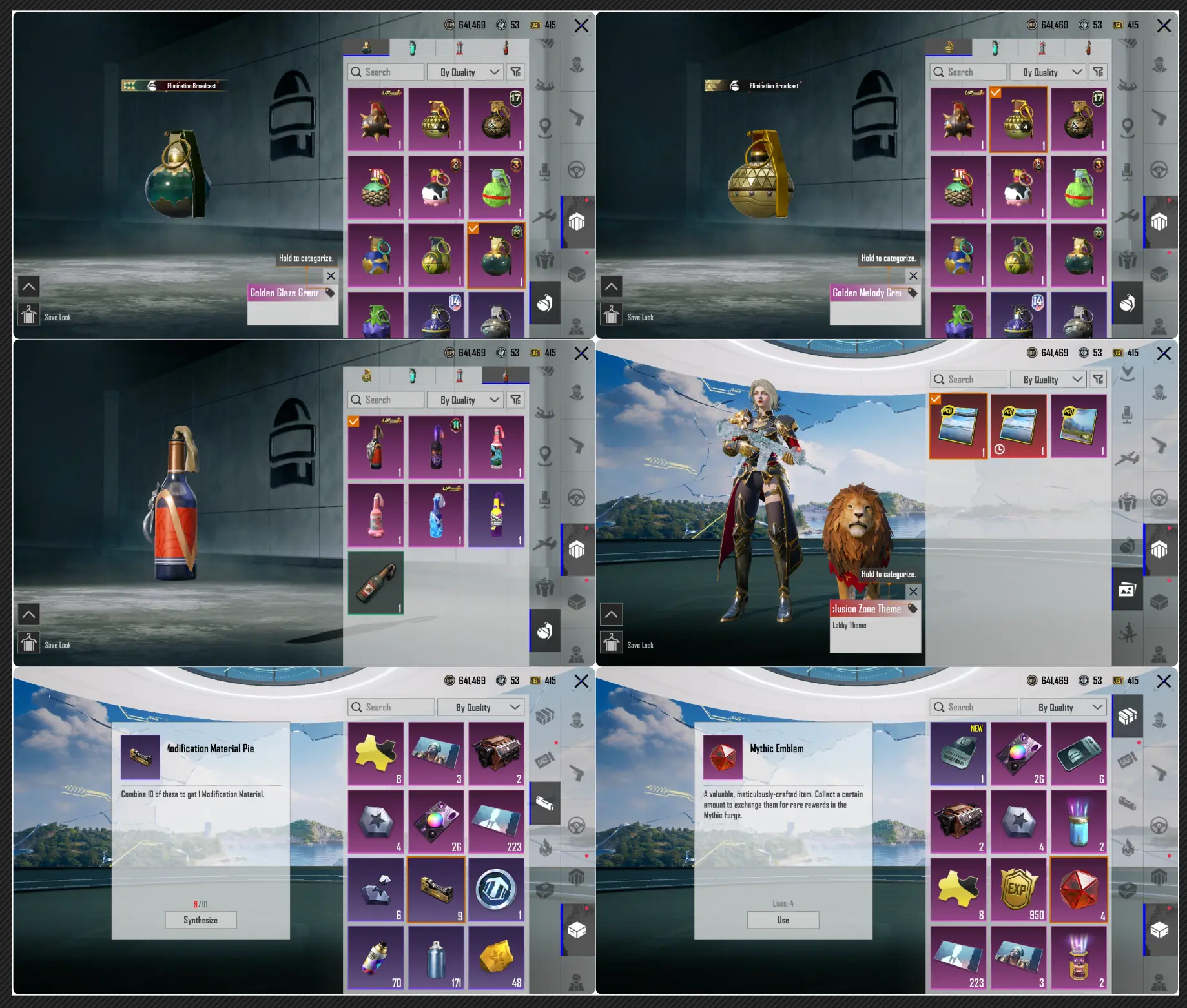Switch to Molotov tab in Golden Glaze screen

[x=506, y=47]
